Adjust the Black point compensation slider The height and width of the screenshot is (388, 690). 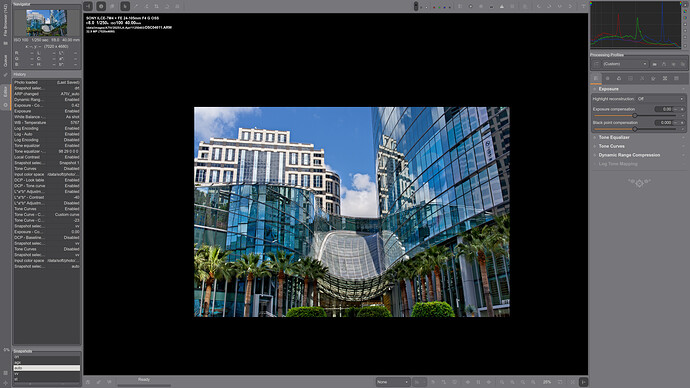click(x=635, y=129)
